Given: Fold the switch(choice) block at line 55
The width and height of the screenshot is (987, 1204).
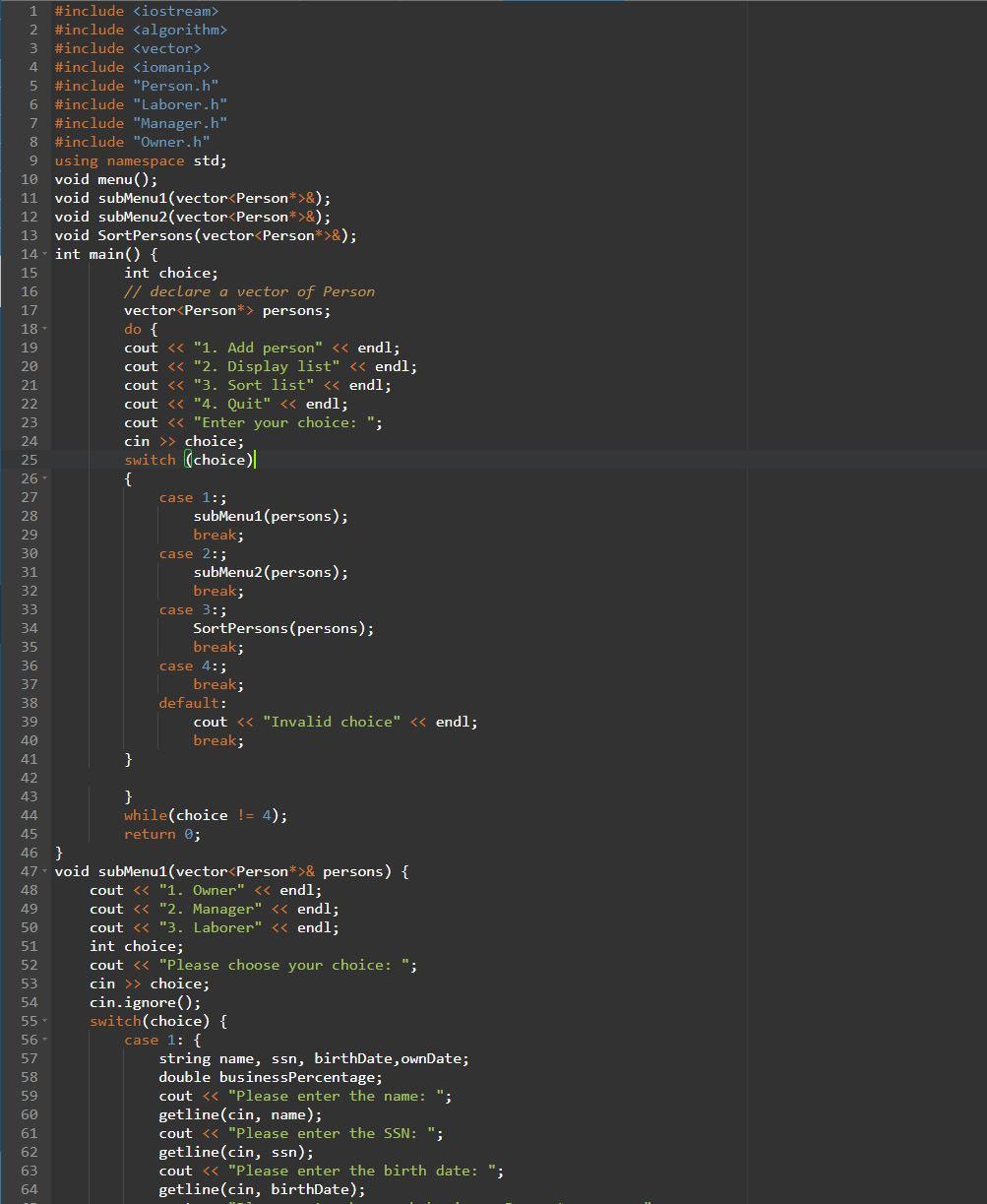Looking at the screenshot, I should pyautogui.click(x=45, y=1022).
